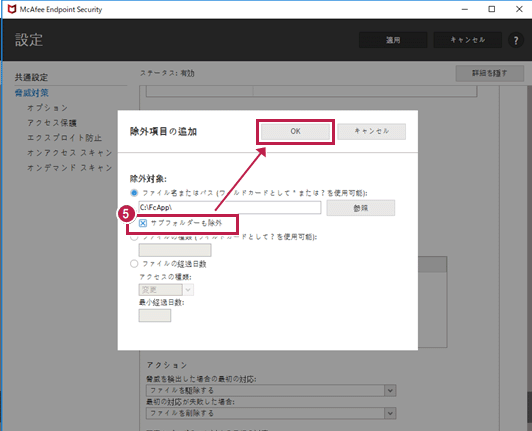The image size is (532, 431).
Task: Click the 詳細を隠す button
Action: [x=490, y=73]
